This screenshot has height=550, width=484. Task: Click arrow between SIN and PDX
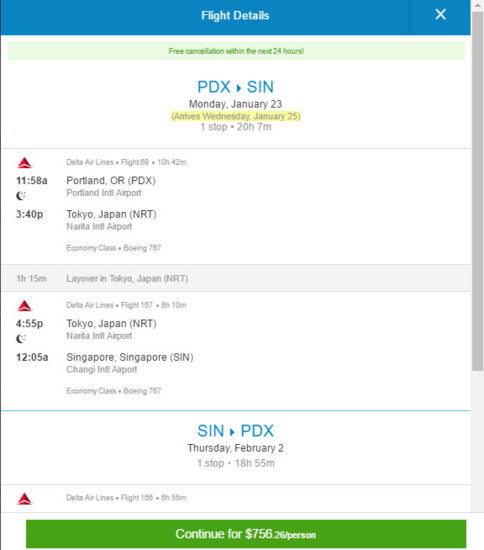232,432
